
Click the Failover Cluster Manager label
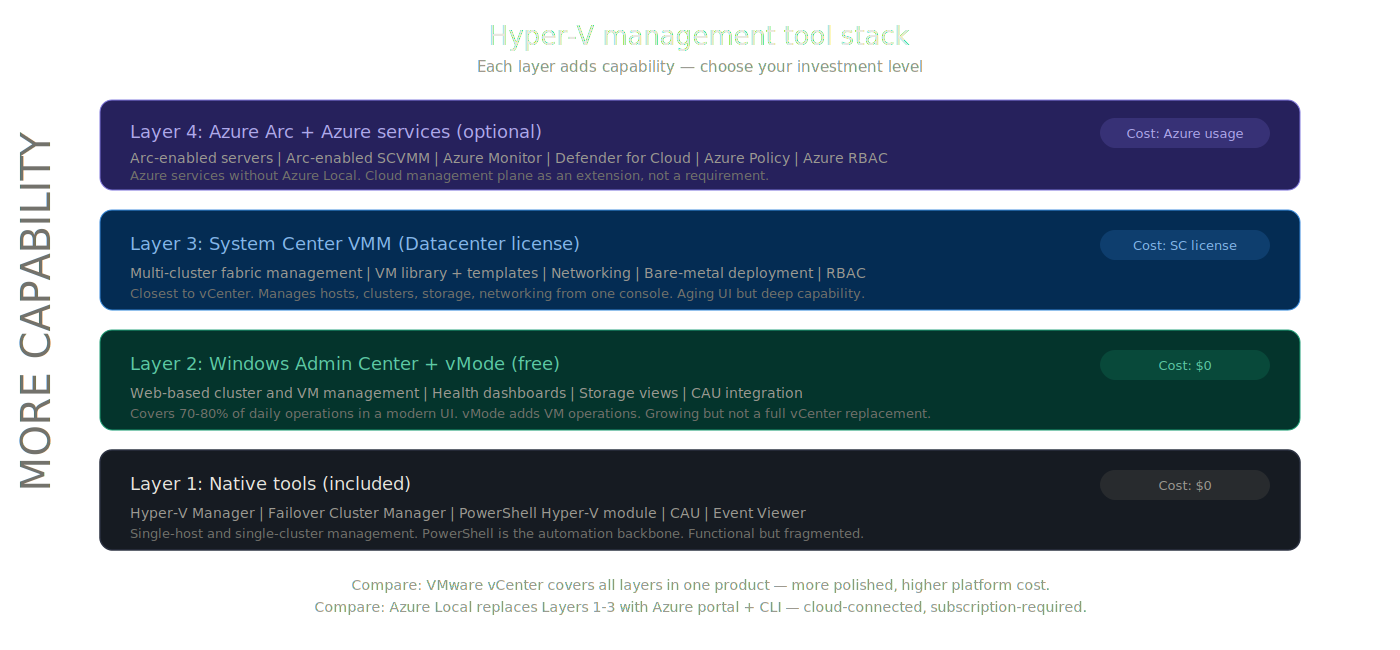pyautogui.click(x=355, y=512)
